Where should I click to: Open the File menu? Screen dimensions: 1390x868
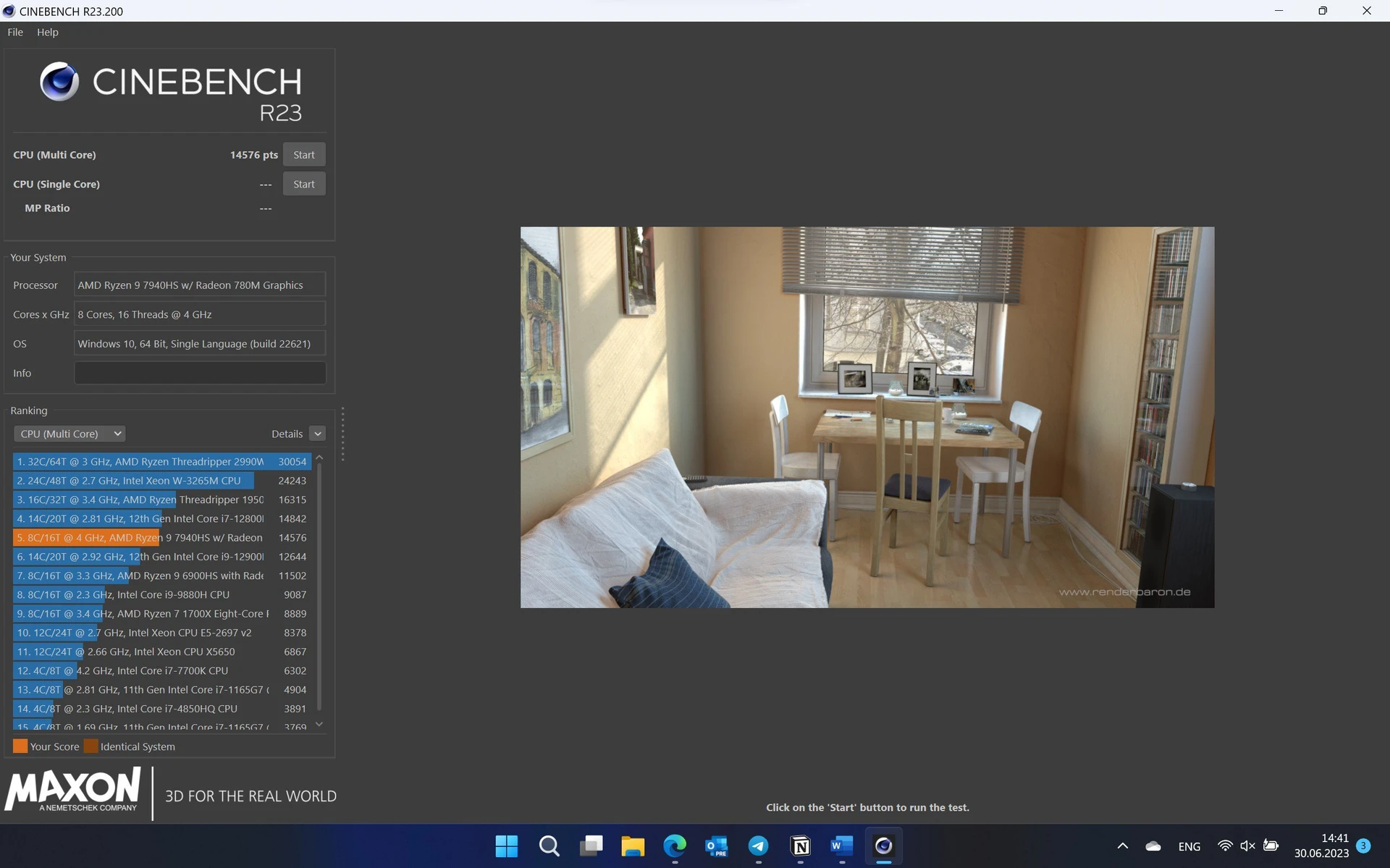(15, 32)
